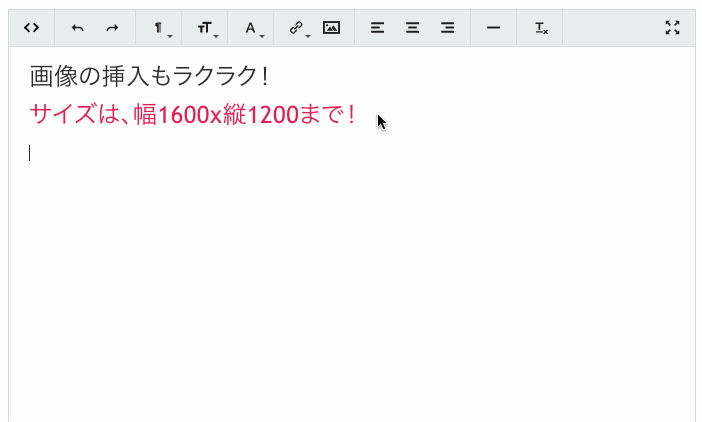The height and width of the screenshot is (422, 702).
Task: Redo the last undone edit
Action: pos(112,28)
